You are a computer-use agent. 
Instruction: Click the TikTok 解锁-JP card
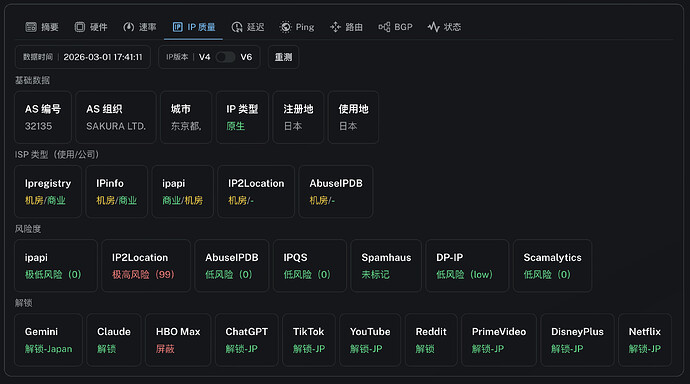click(x=309, y=340)
